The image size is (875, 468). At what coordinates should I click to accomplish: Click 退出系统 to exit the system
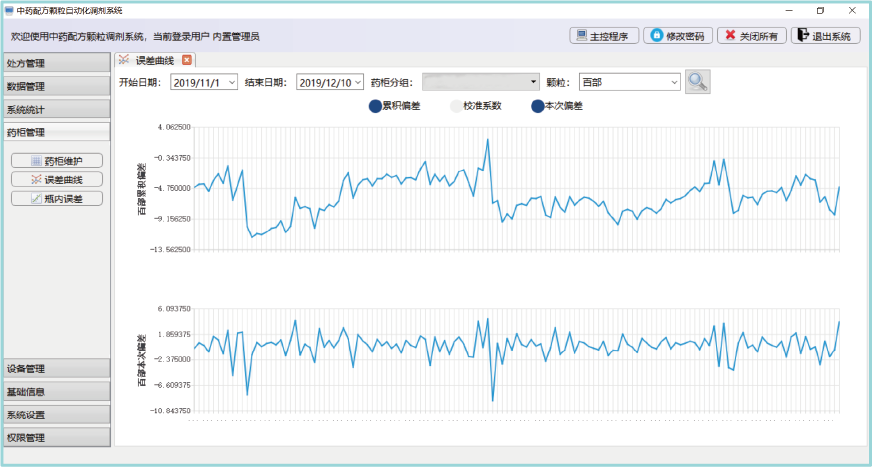tap(825, 36)
